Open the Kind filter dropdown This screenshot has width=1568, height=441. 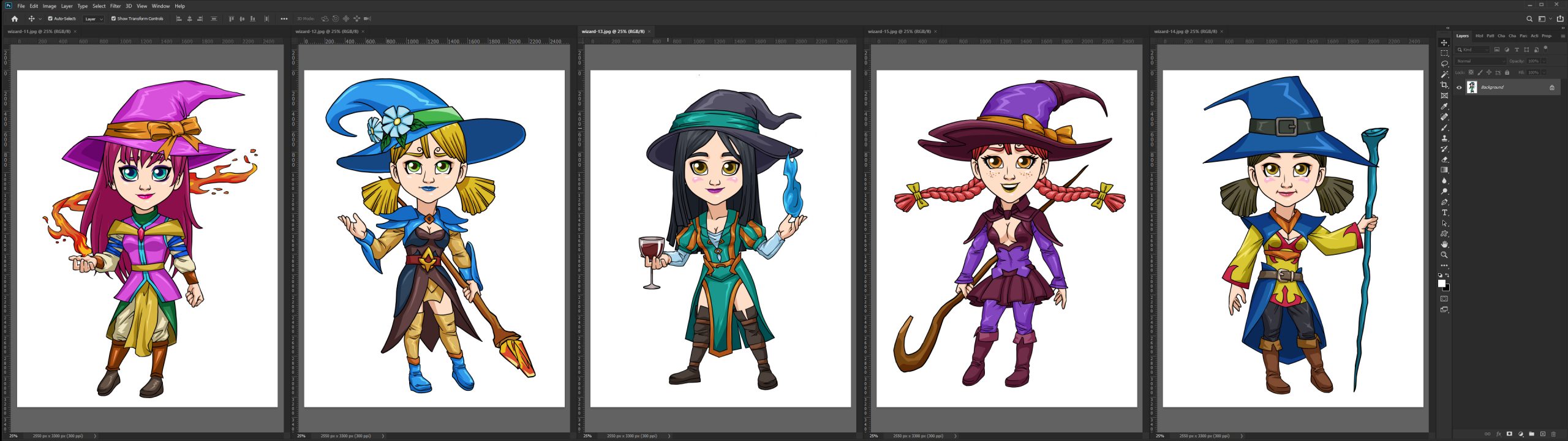point(1473,50)
